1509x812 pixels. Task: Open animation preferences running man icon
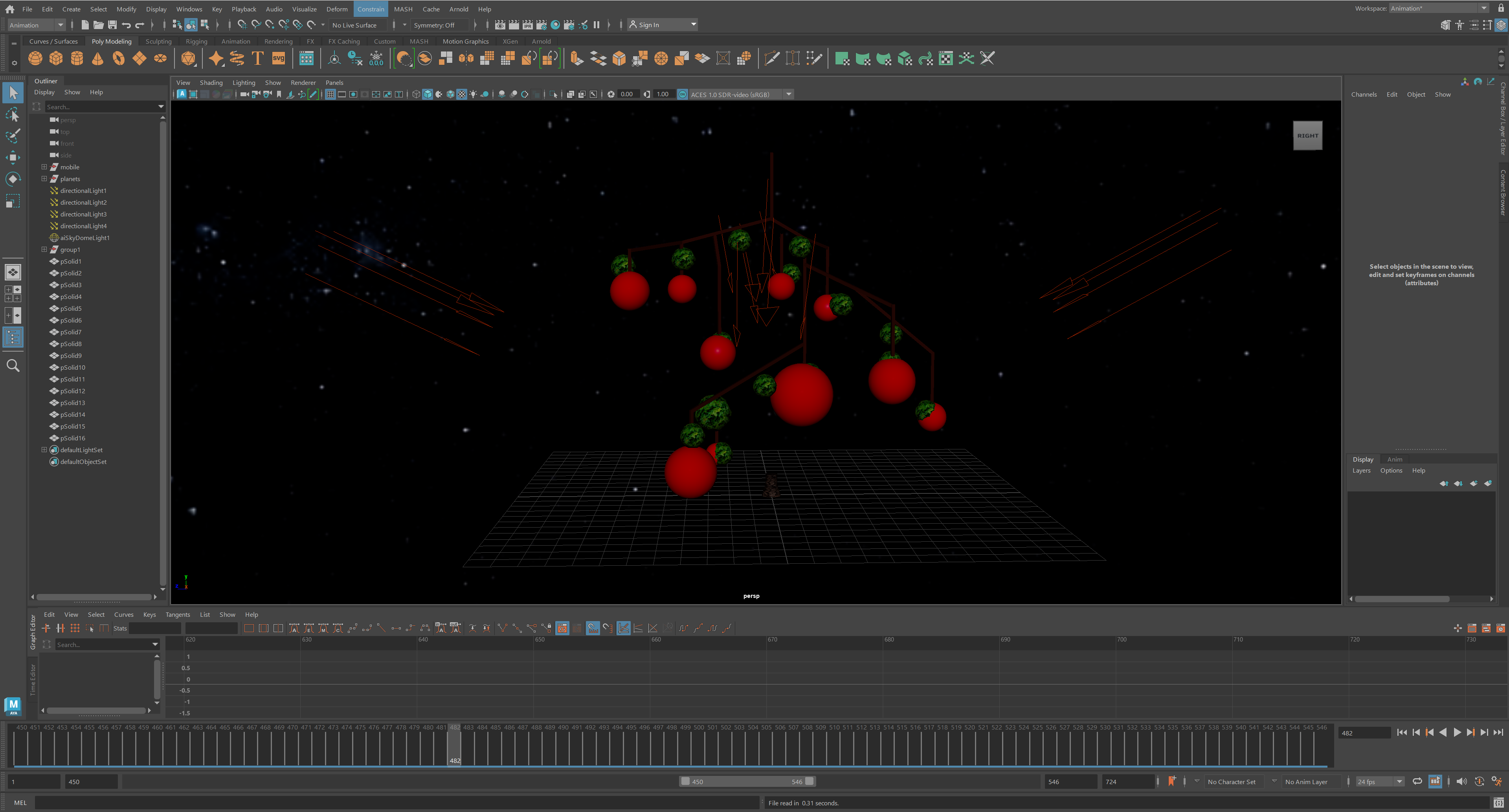[1497, 782]
